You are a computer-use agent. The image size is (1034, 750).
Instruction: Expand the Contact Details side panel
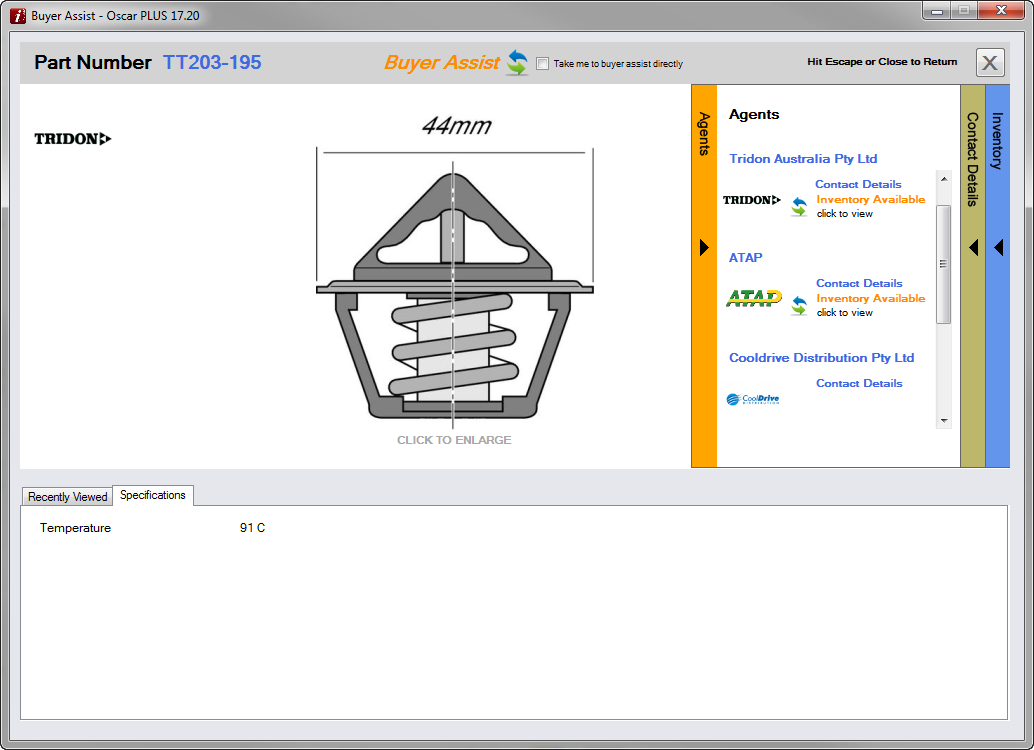pos(973,247)
